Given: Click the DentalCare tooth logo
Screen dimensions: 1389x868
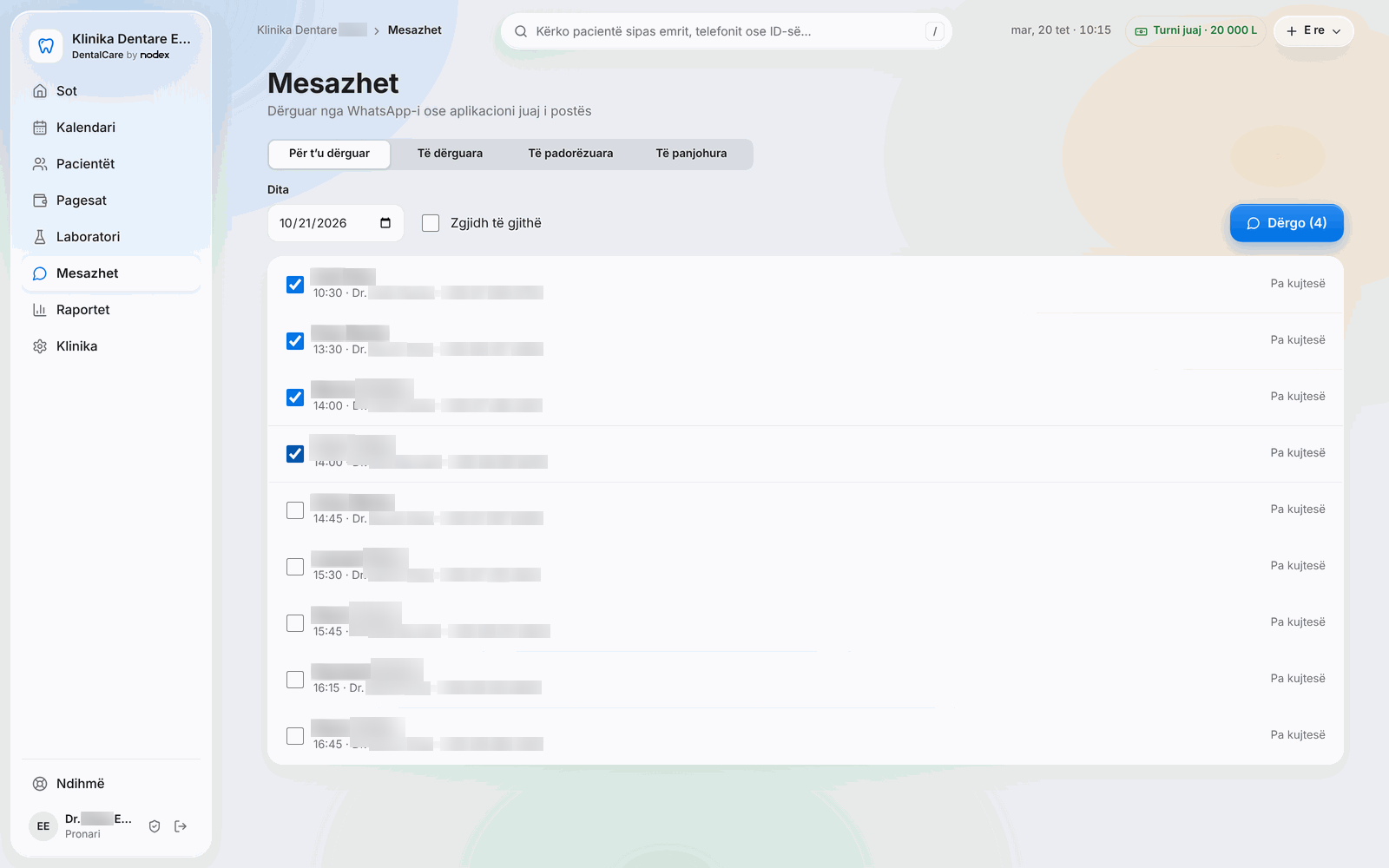Looking at the screenshot, I should click(46, 46).
